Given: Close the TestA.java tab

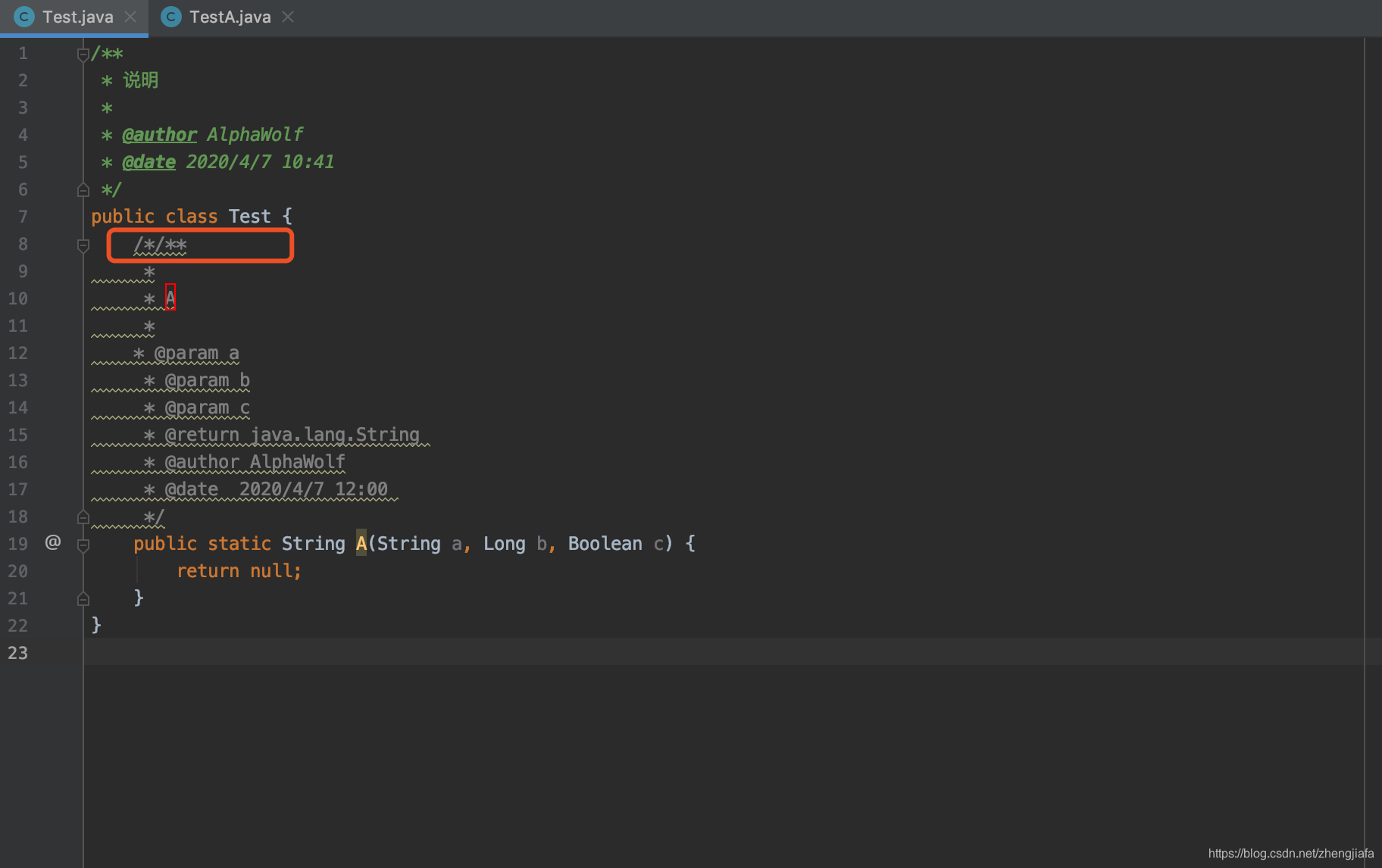Looking at the screenshot, I should pyautogui.click(x=288, y=17).
